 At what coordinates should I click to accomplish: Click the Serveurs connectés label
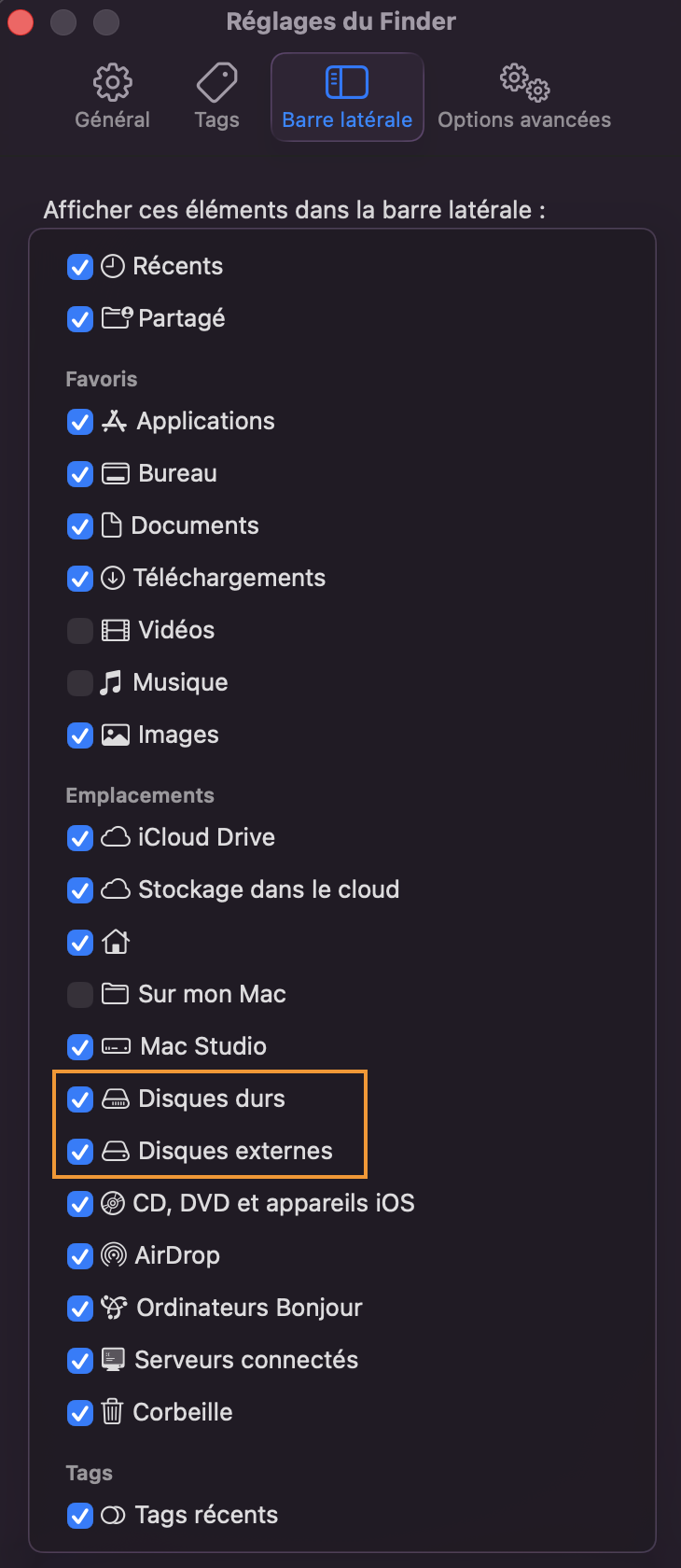tap(246, 1360)
